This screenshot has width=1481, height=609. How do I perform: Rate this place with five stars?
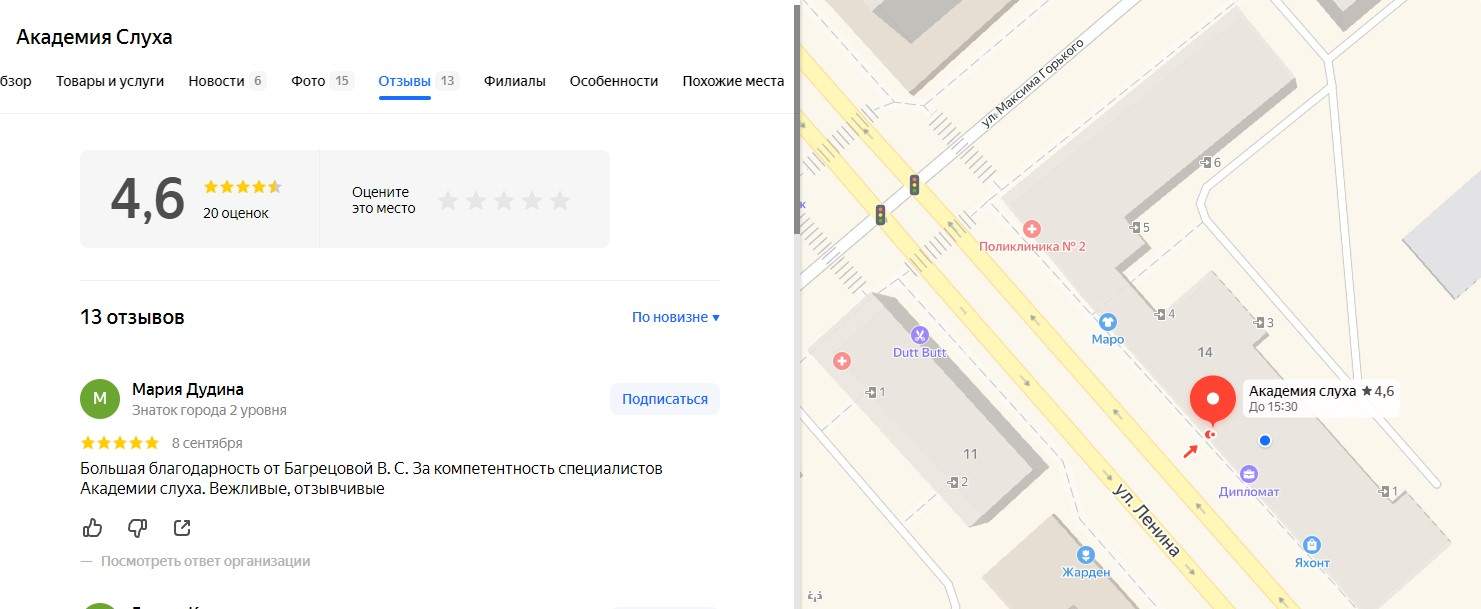[x=560, y=201]
